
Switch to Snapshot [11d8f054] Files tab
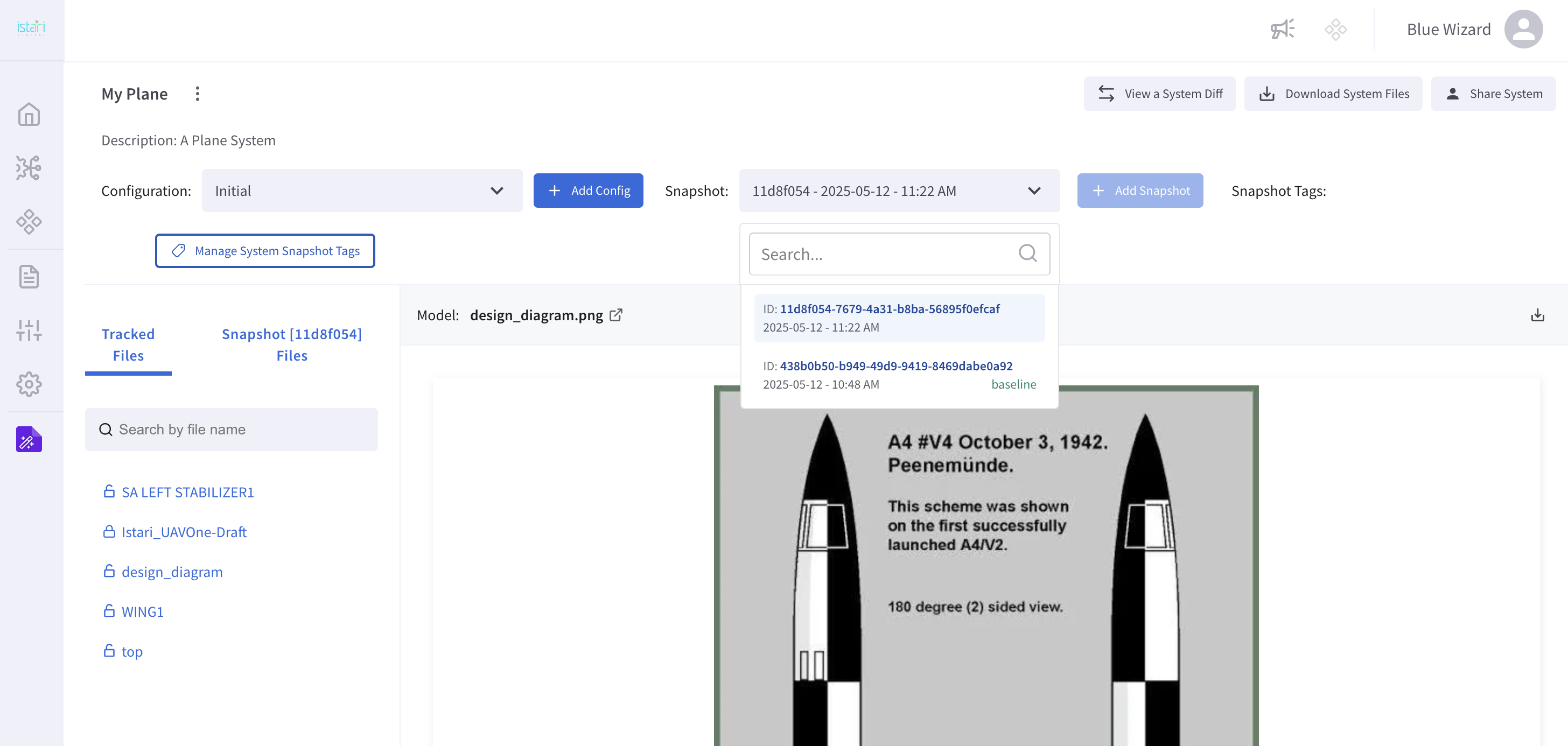(x=291, y=344)
